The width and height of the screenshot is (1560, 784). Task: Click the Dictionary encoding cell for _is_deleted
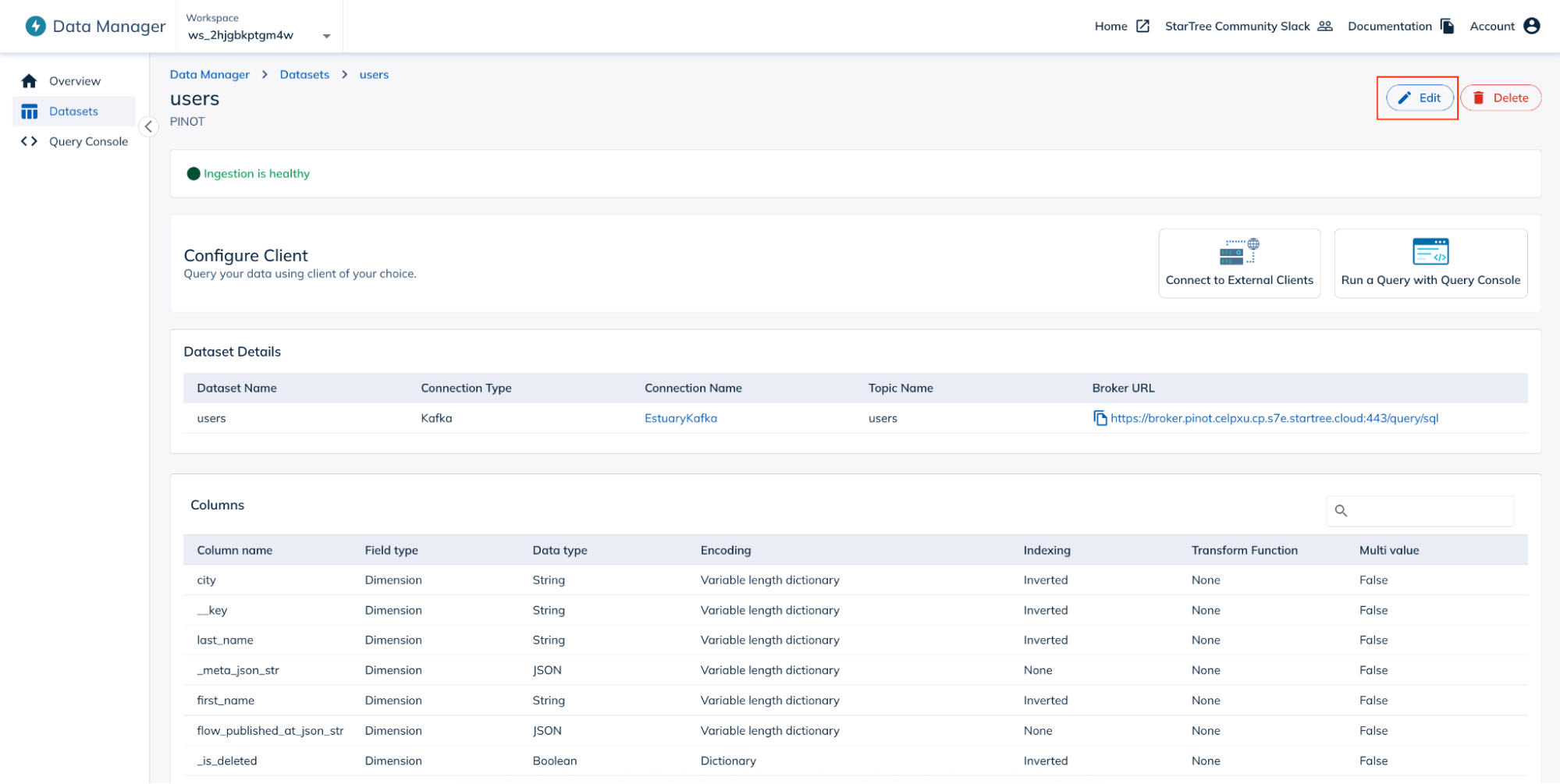point(728,761)
